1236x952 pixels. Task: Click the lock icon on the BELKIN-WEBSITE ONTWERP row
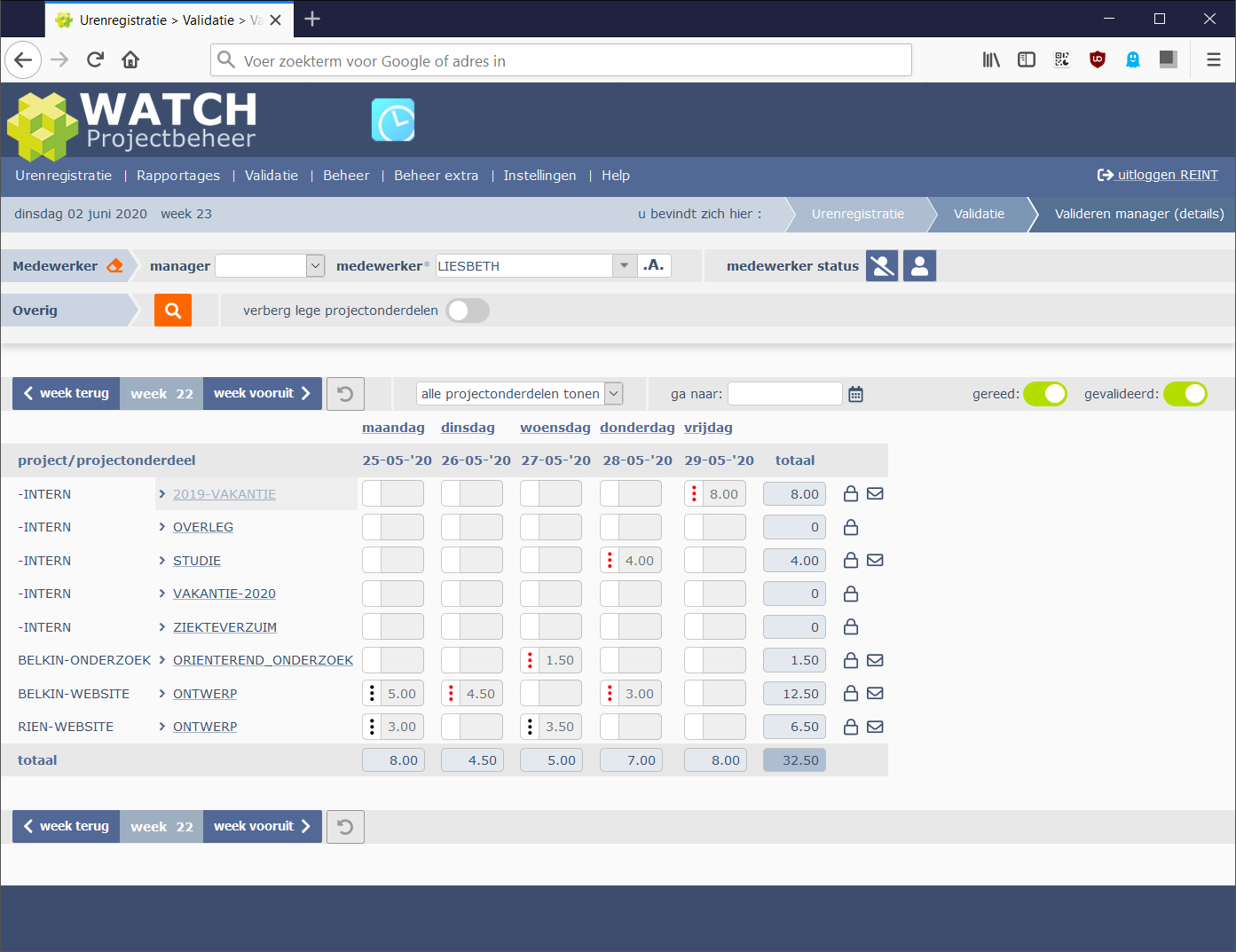[x=850, y=694]
